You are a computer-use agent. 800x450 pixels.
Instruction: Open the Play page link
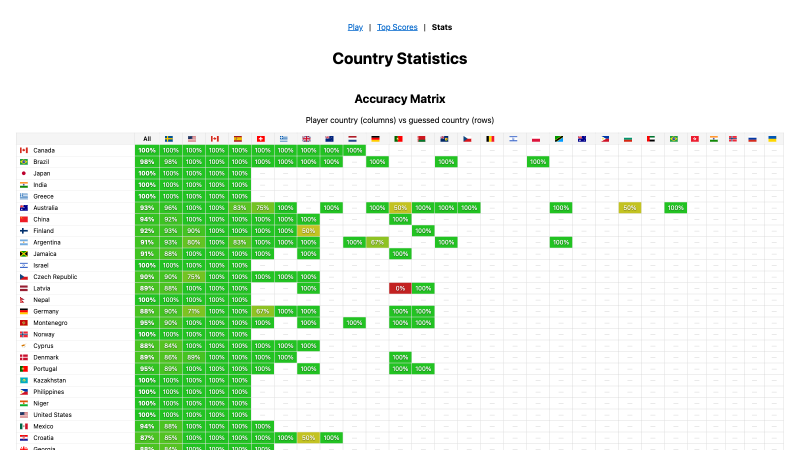point(355,27)
